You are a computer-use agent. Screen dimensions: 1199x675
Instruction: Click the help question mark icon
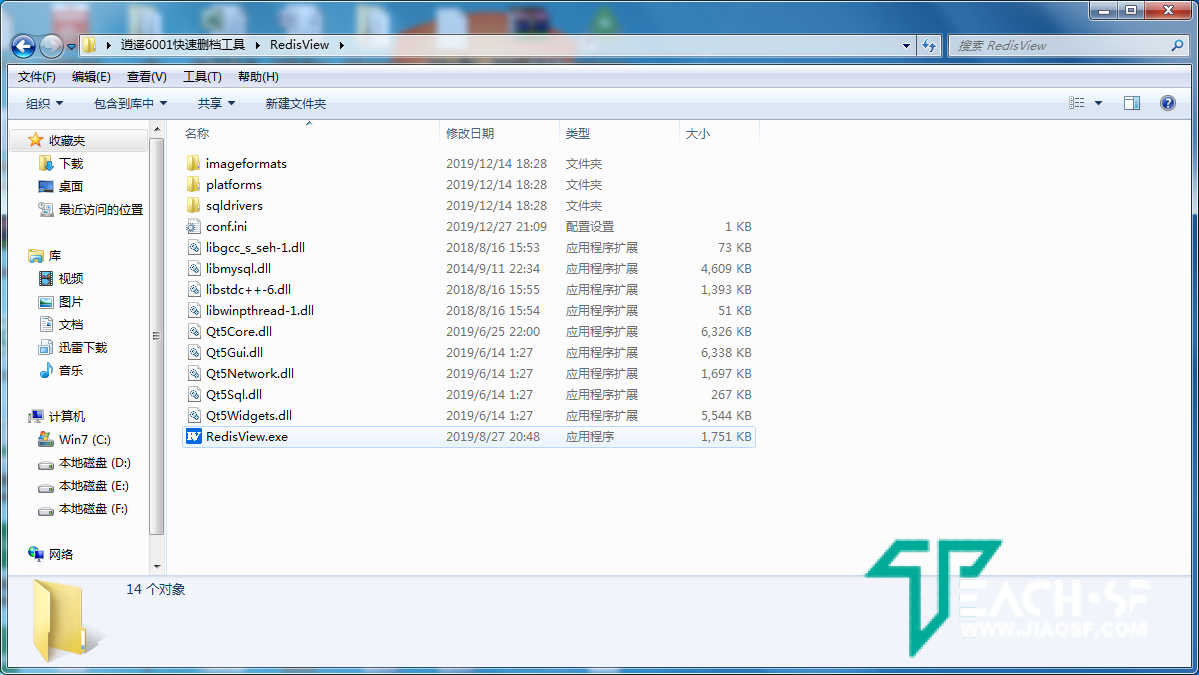[x=1168, y=102]
